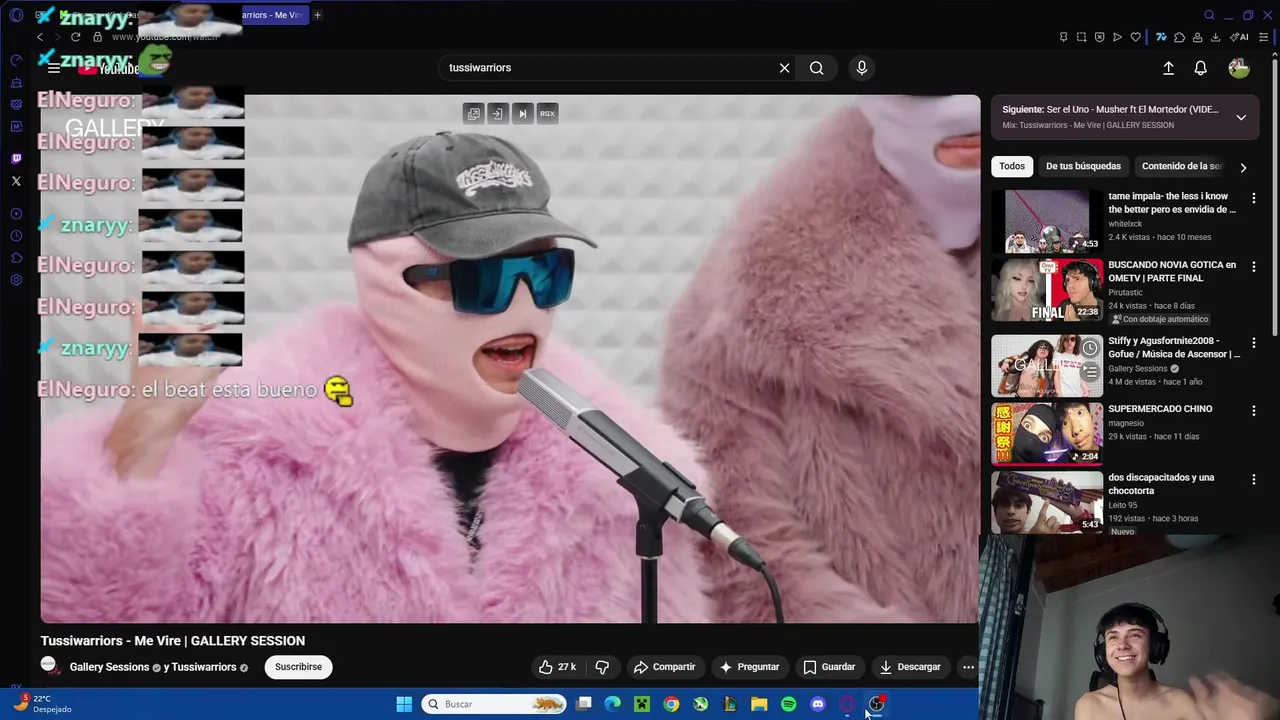
Task: Click the tab search magnifier icon
Action: click(1209, 15)
